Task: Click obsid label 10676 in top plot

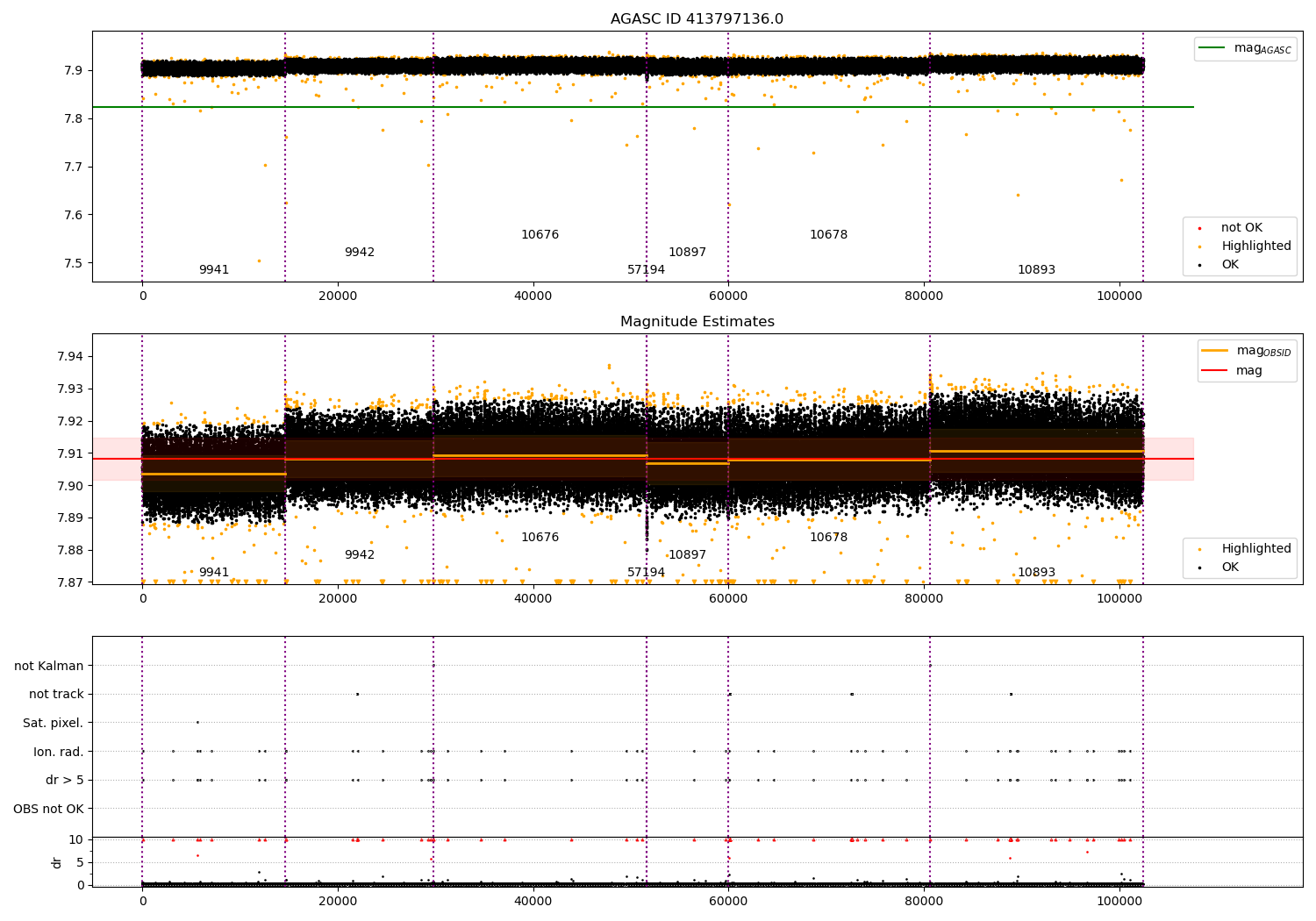Action: (x=540, y=235)
